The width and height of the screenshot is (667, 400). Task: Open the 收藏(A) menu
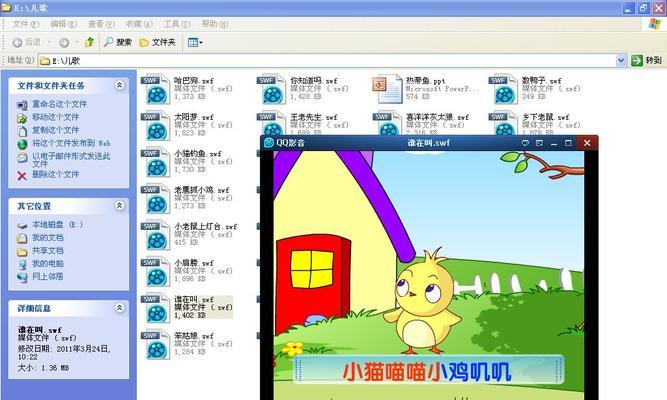[x=139, y=24]
